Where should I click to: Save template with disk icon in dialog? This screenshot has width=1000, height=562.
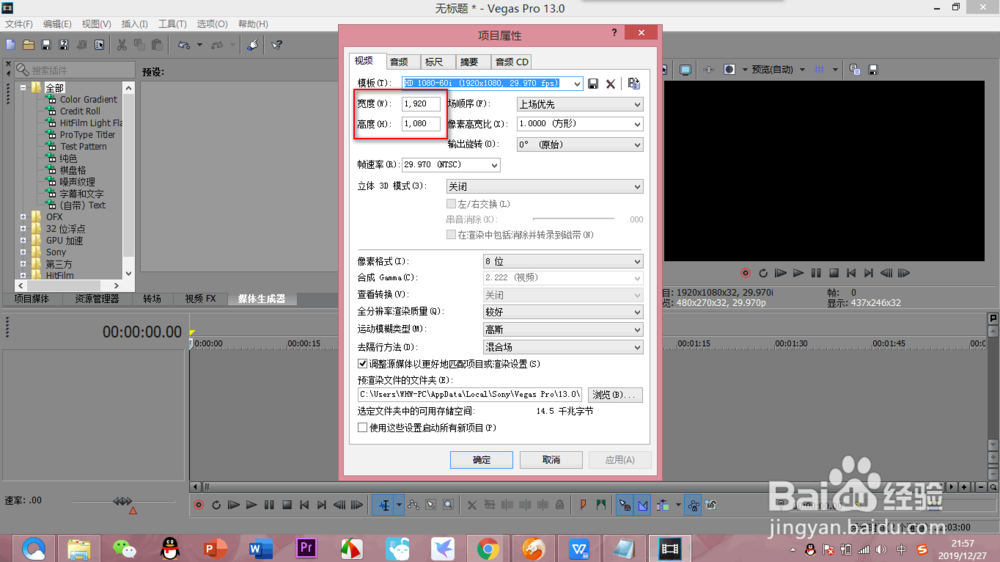click(x=593, y=84)
